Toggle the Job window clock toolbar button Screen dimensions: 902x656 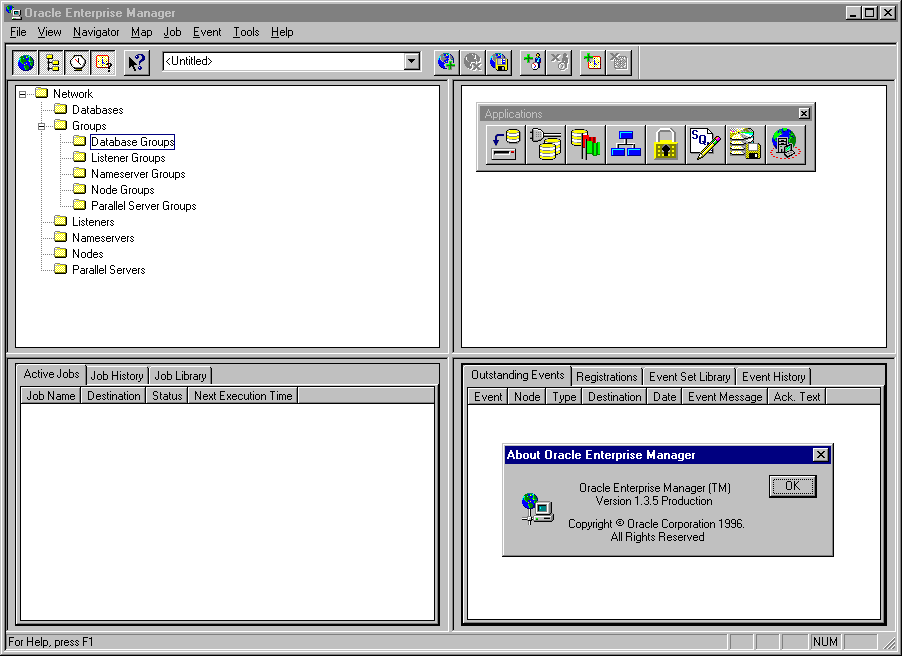click(x=78, y=62)
